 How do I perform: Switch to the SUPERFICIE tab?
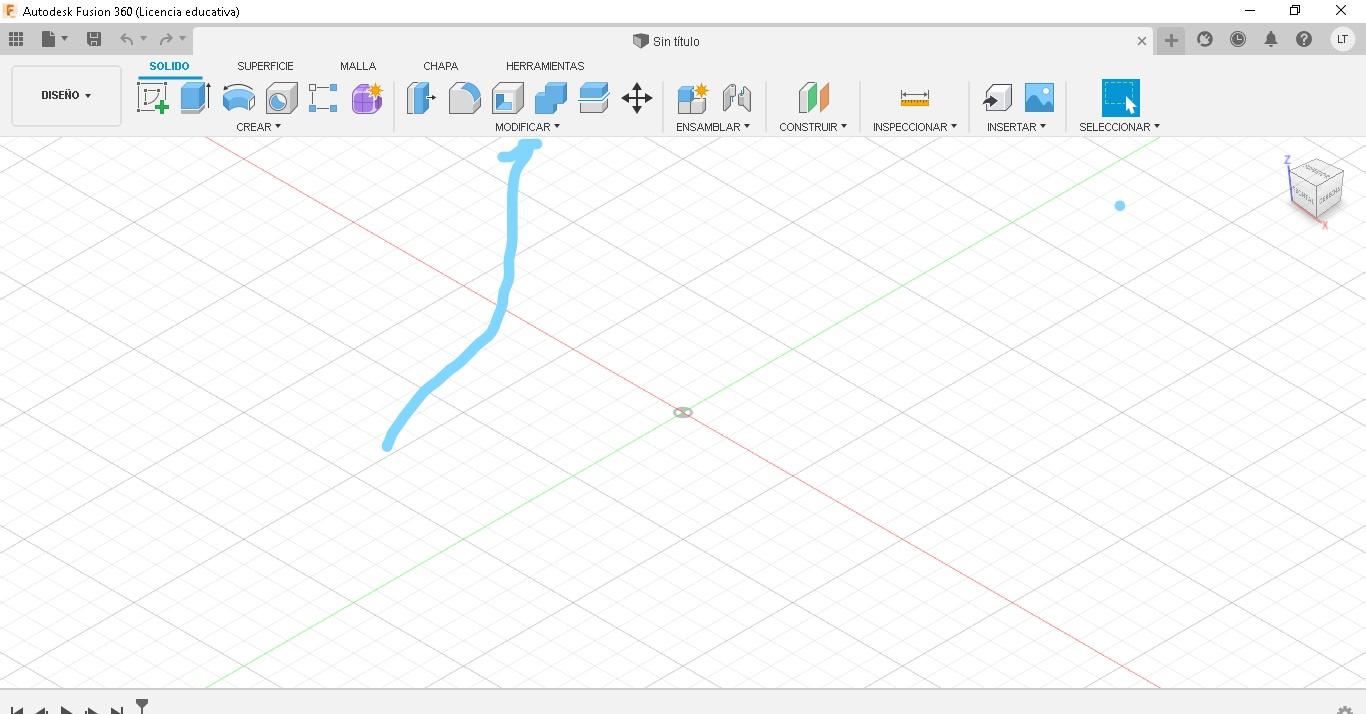point(265,66)
